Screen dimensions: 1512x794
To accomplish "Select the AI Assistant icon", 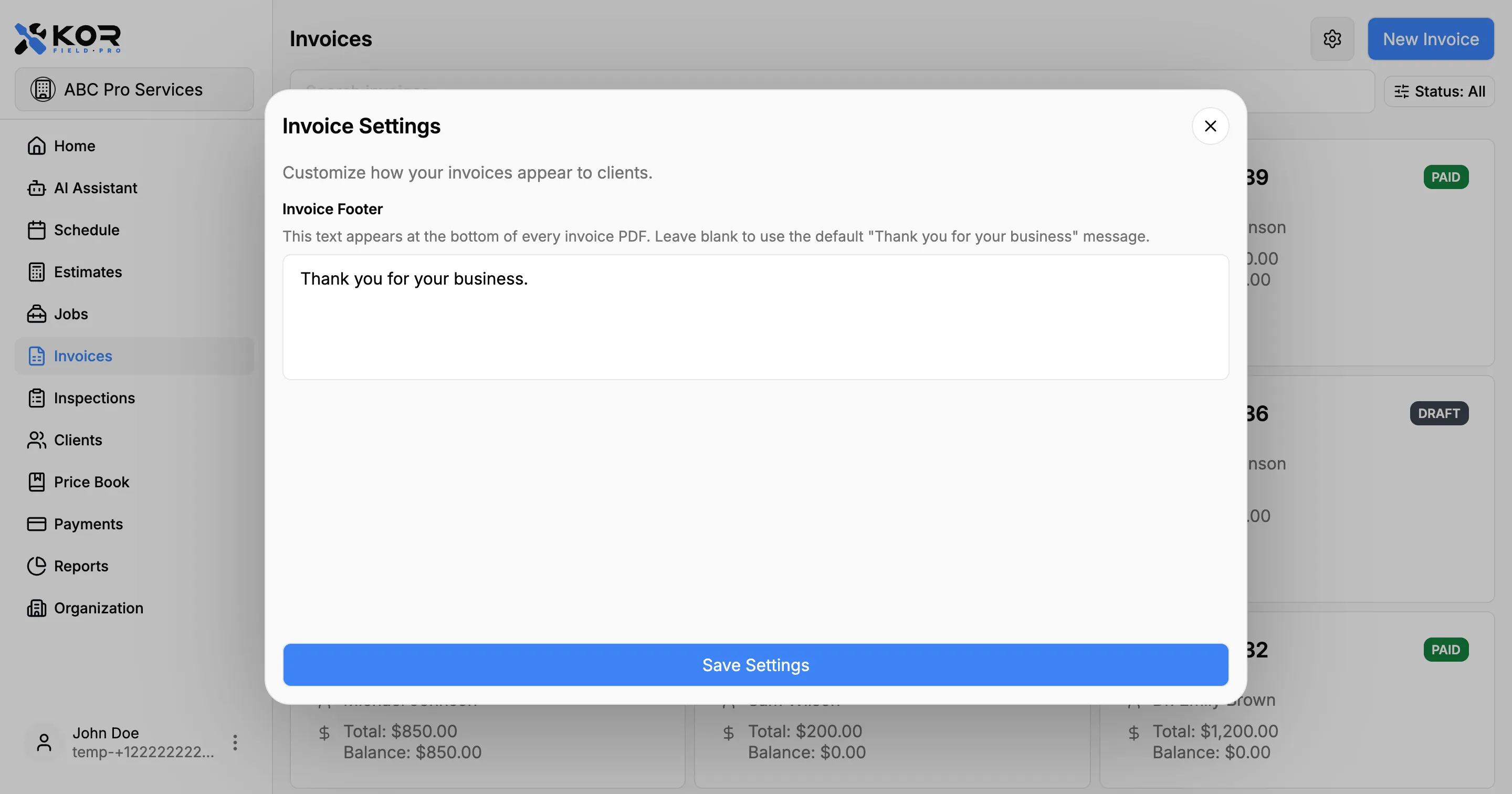I will point(36,188).
